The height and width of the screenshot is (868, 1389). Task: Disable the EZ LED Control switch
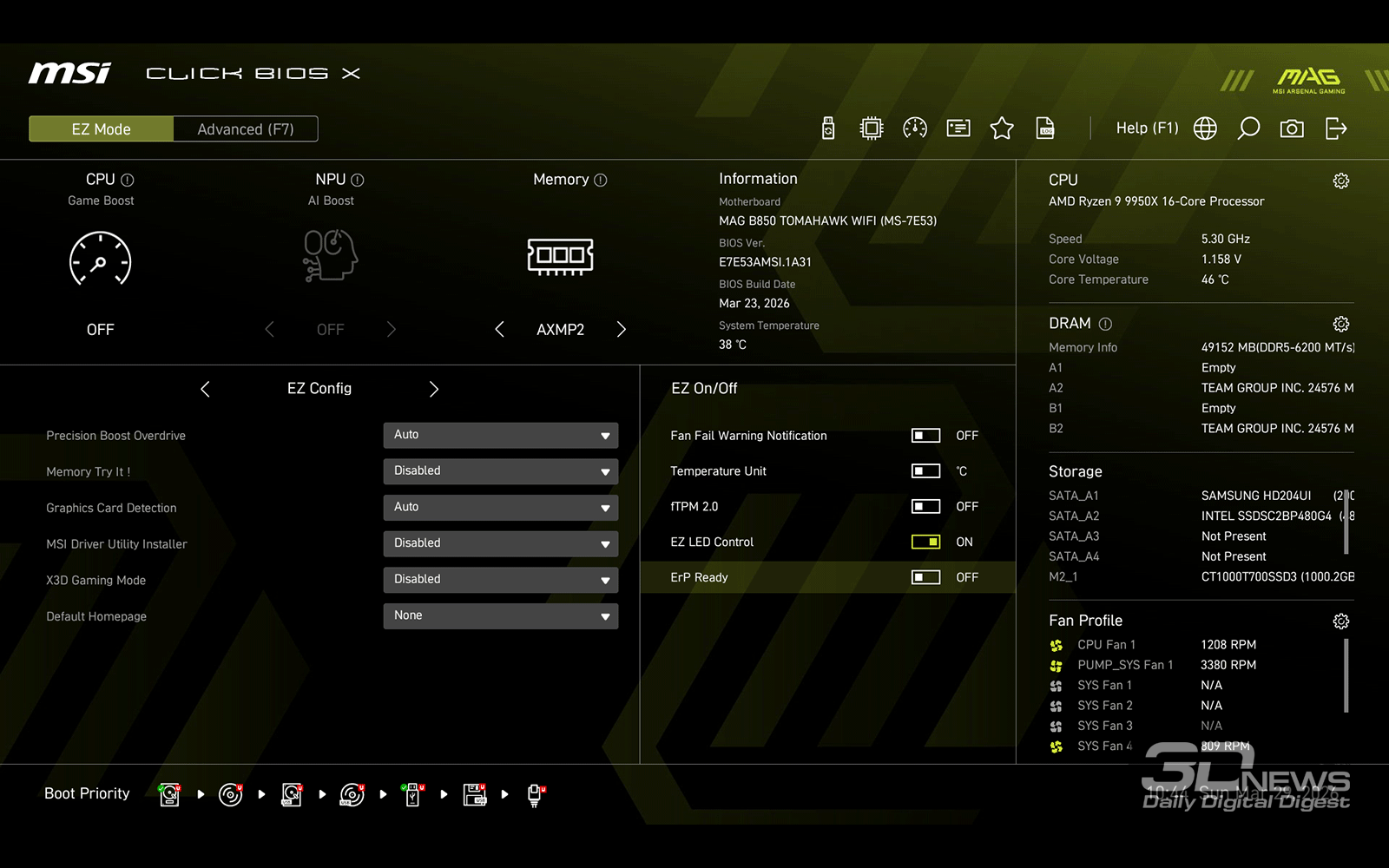coord(925,542)
